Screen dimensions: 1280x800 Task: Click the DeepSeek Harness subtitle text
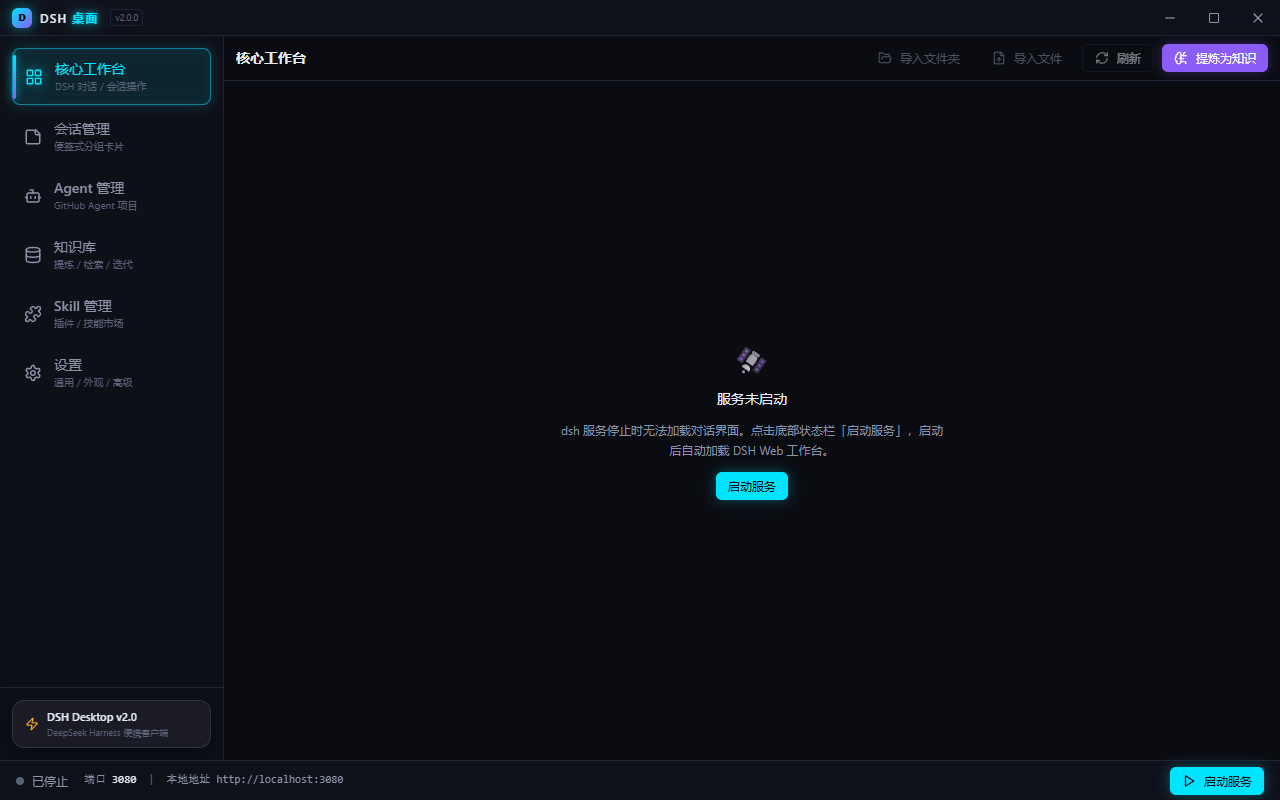click(x=107, y=733)
